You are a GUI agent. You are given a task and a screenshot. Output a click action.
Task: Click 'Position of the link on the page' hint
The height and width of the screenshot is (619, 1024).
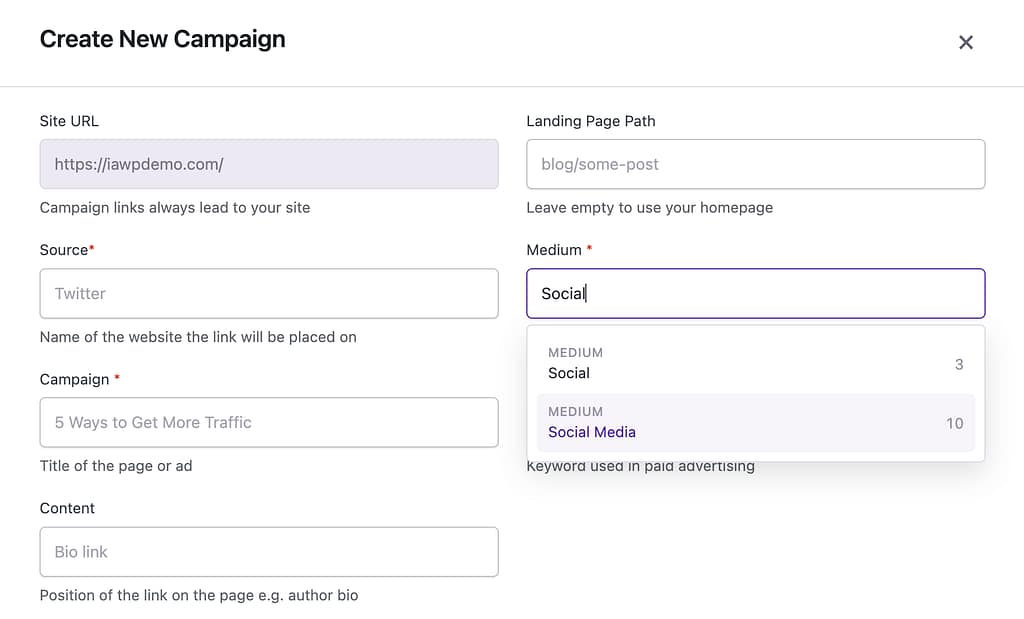199,595
